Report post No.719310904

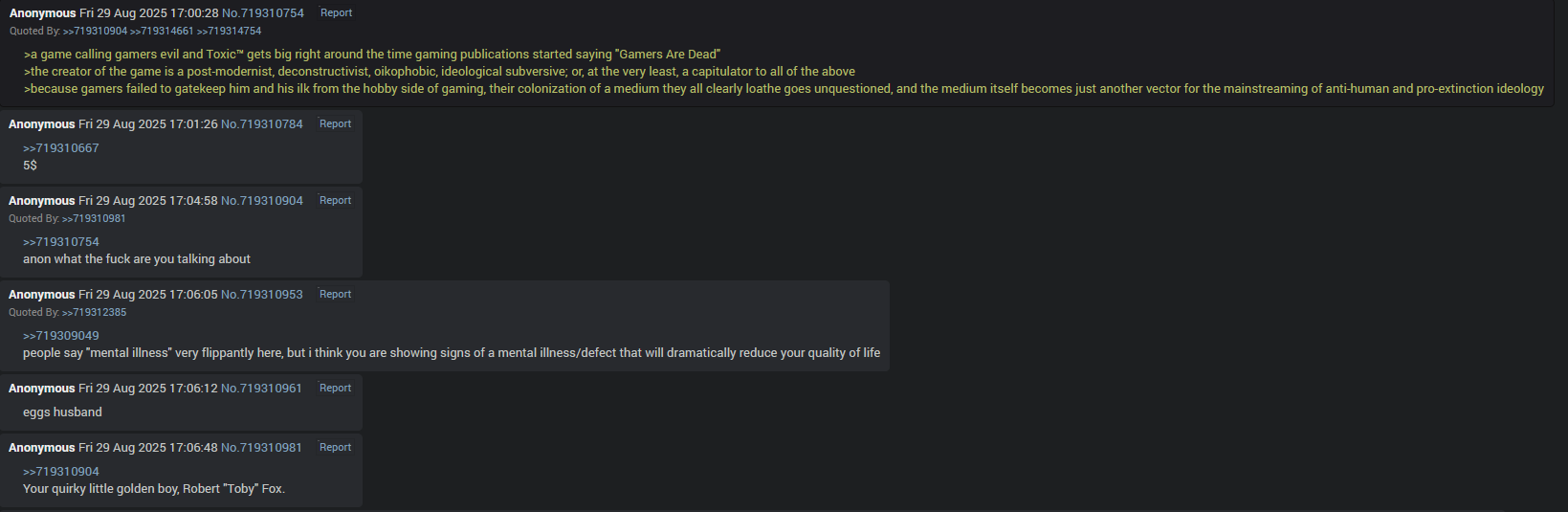(x=335, y=201)
